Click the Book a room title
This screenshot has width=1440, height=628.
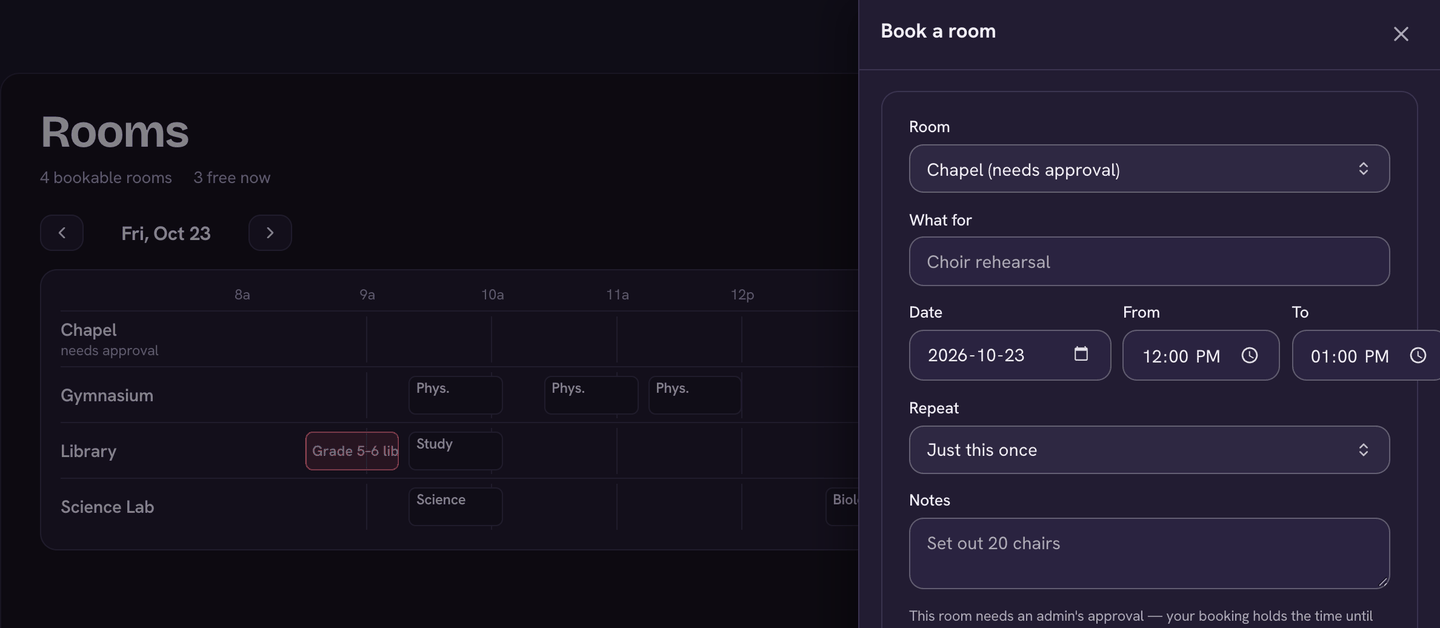(938, 31)
